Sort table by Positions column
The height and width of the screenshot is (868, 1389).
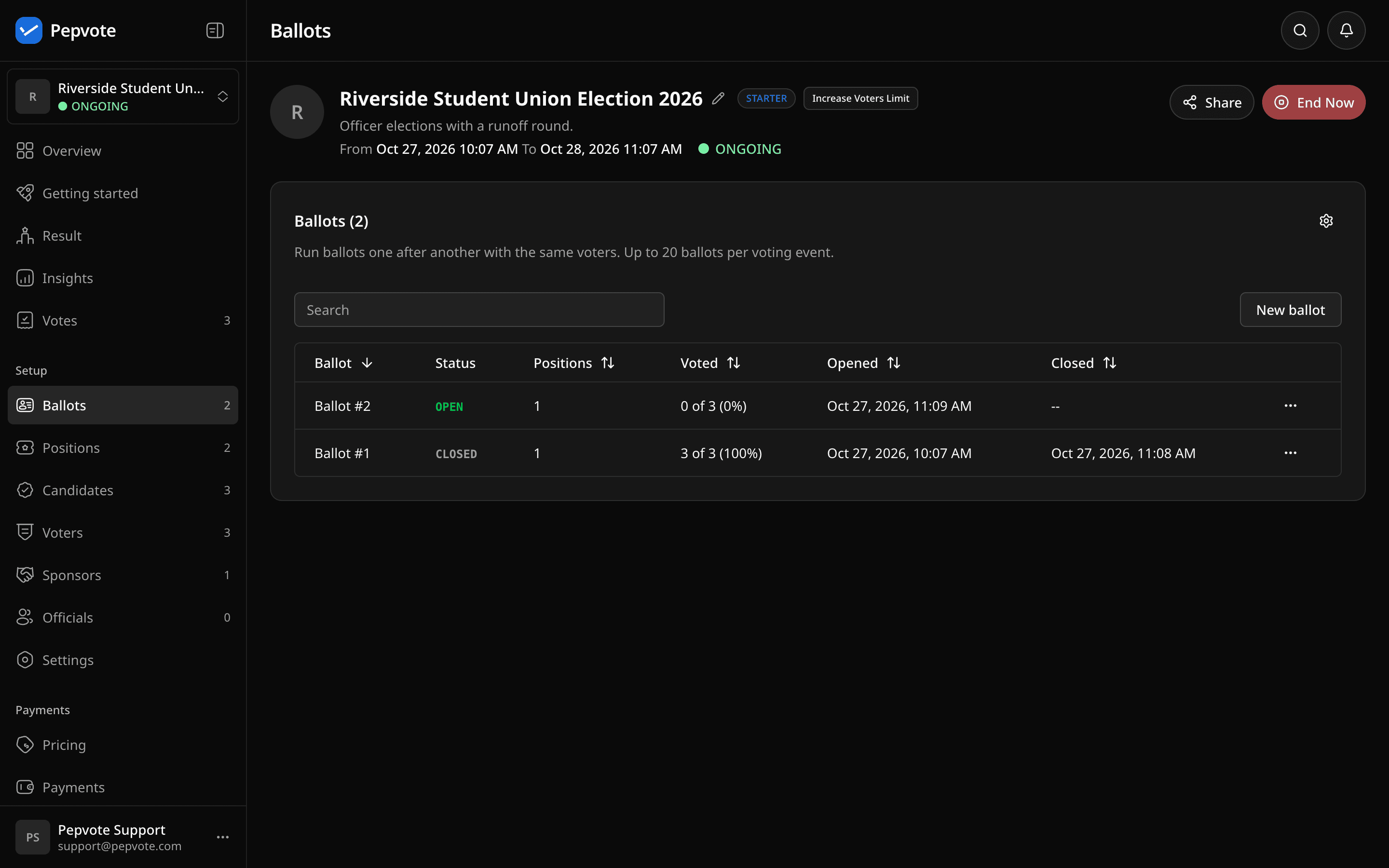coord(574,363)
